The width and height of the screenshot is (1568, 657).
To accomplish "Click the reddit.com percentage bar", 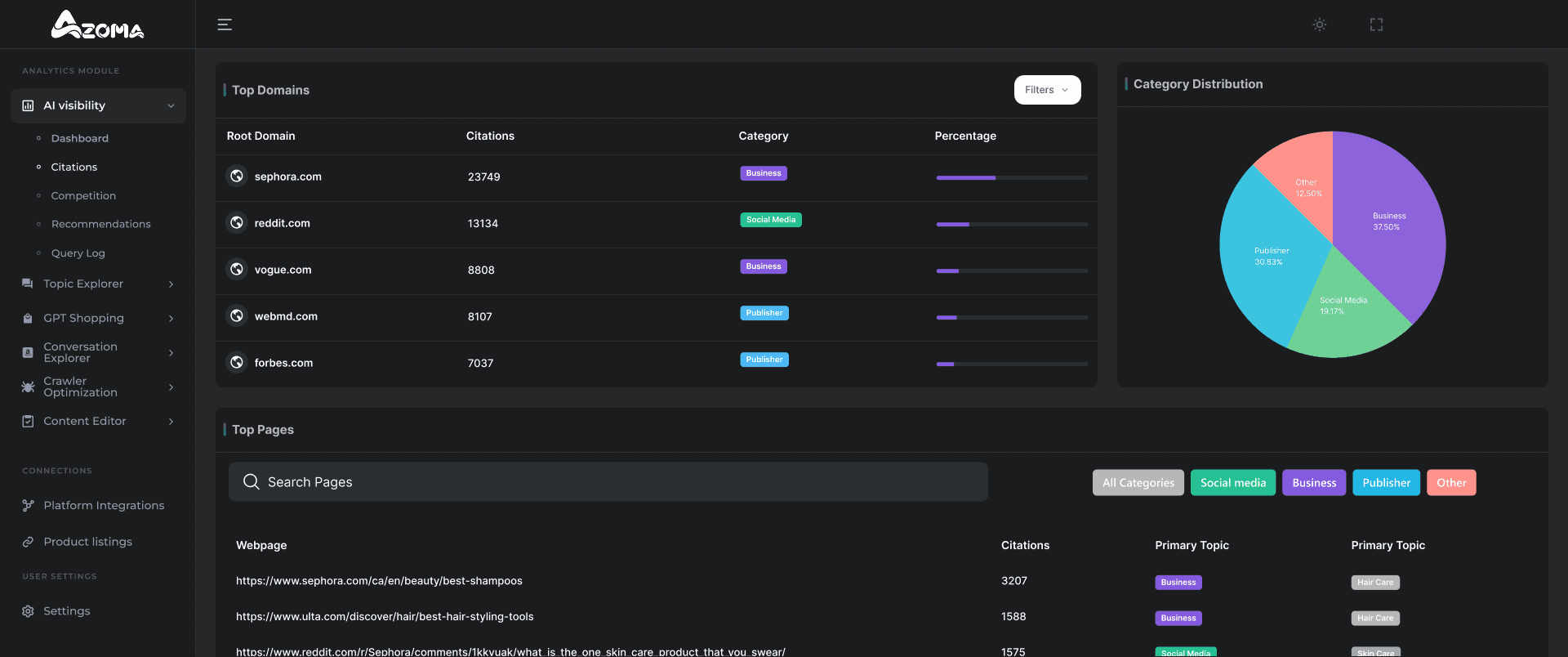I will point(1012,224).
